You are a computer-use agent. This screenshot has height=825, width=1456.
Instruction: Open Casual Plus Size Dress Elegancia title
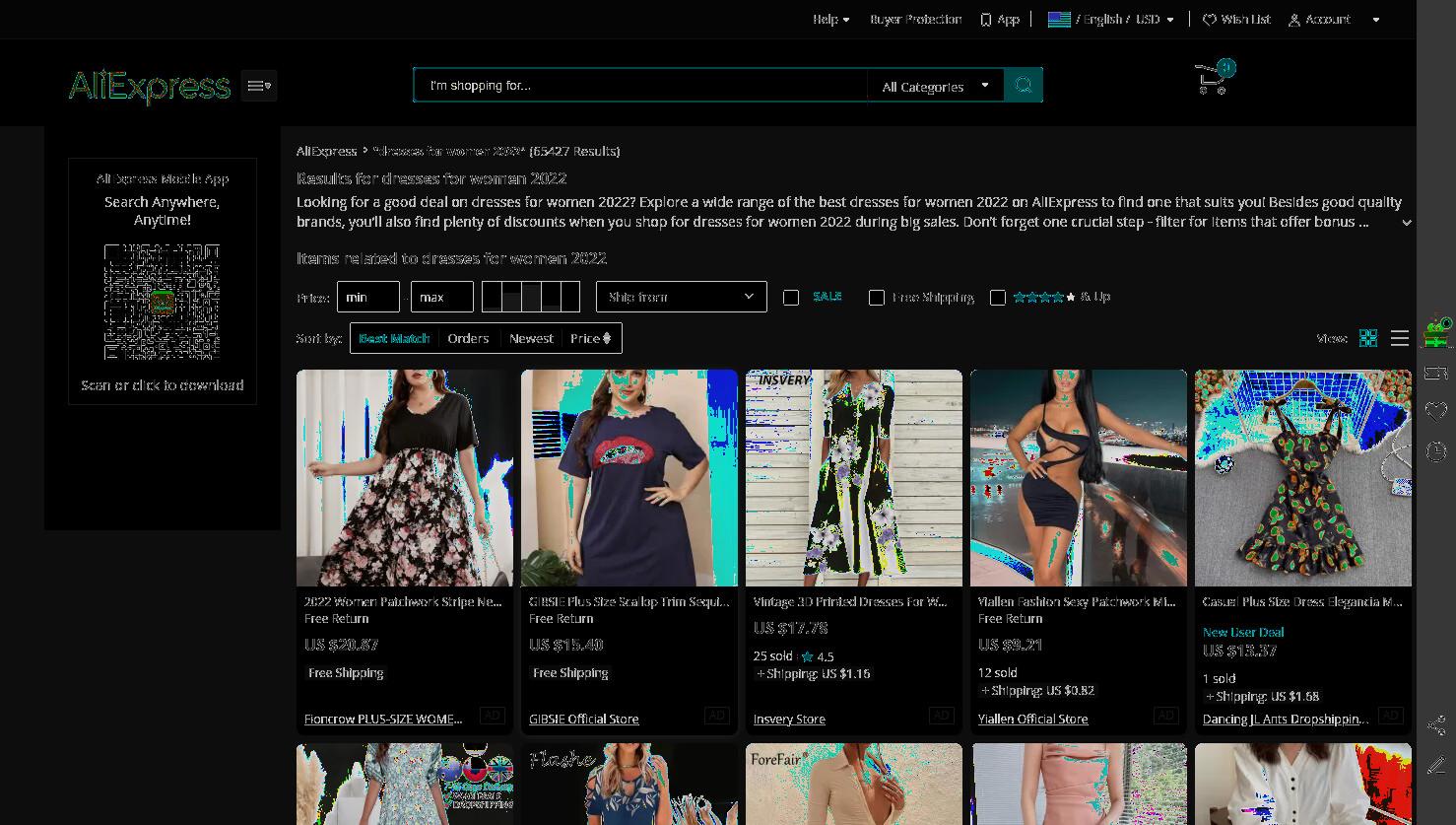(x=1302, y=601)
